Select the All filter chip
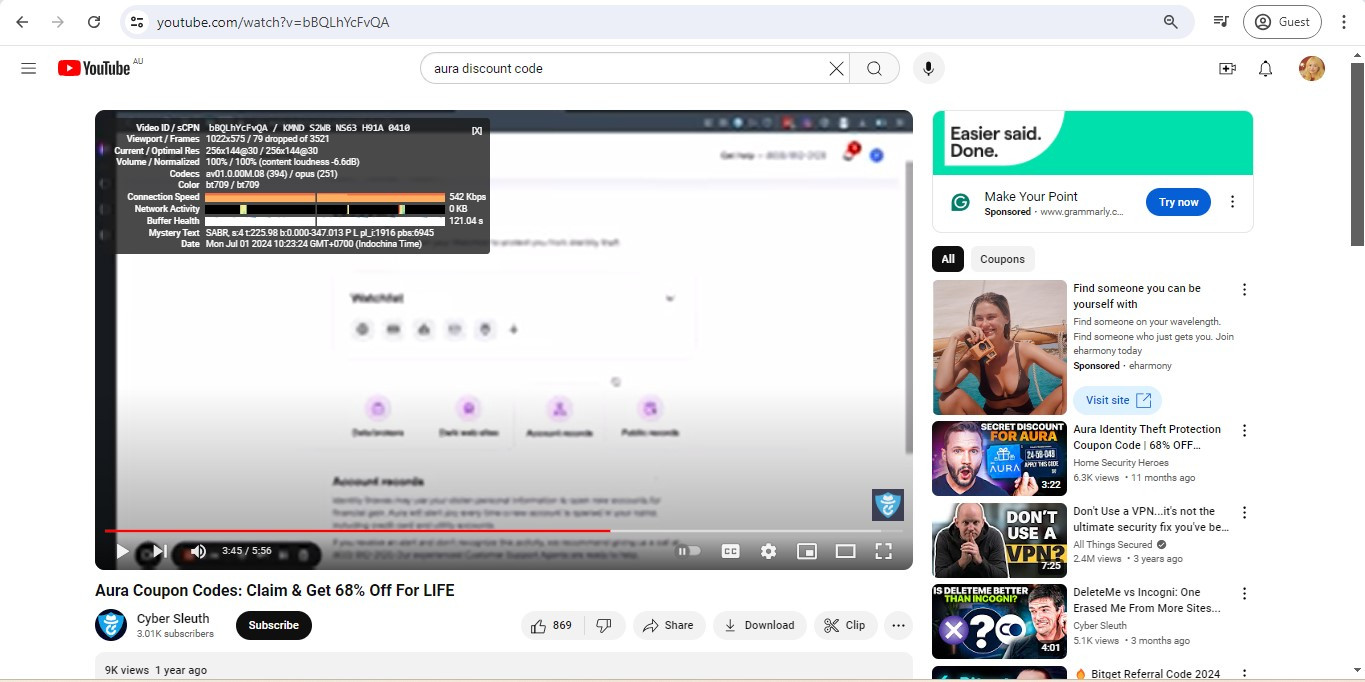 (x=948, y=259)
